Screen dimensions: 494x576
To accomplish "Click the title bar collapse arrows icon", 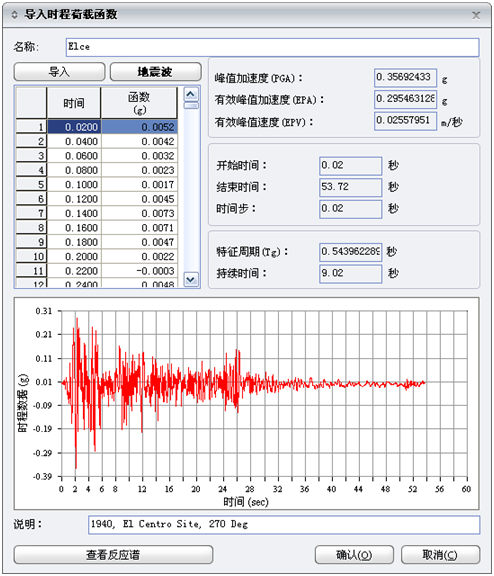I will (x=15, y=15).
